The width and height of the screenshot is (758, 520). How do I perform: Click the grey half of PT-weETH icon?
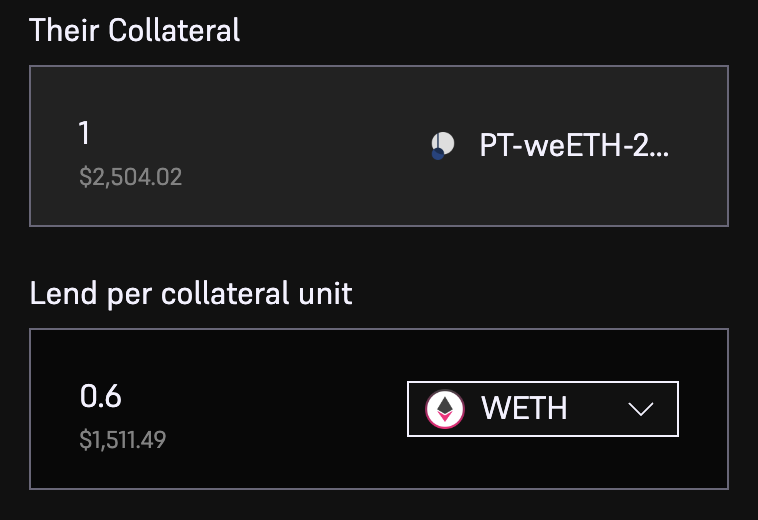click(x=448, y=142)
